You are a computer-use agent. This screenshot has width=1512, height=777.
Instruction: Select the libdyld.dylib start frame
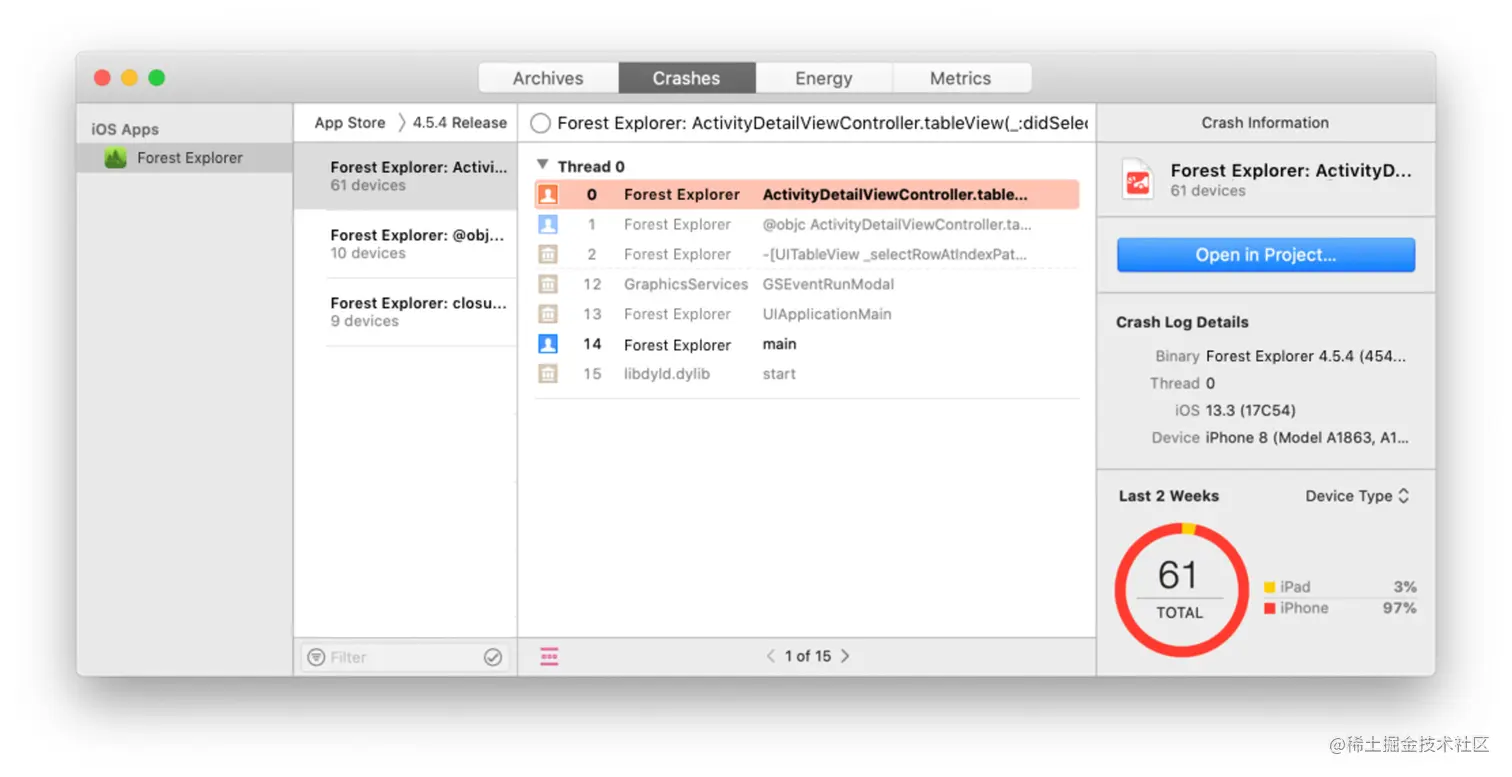coord(807,374)
